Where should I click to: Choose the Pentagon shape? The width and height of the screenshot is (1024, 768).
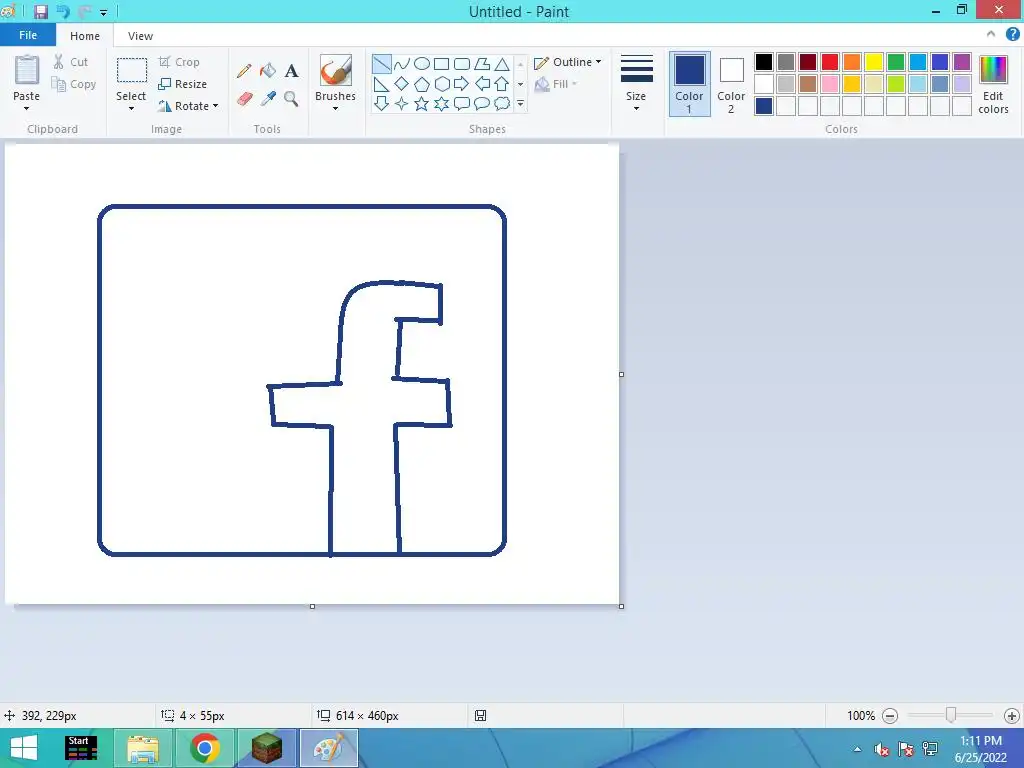click(422, 84)
